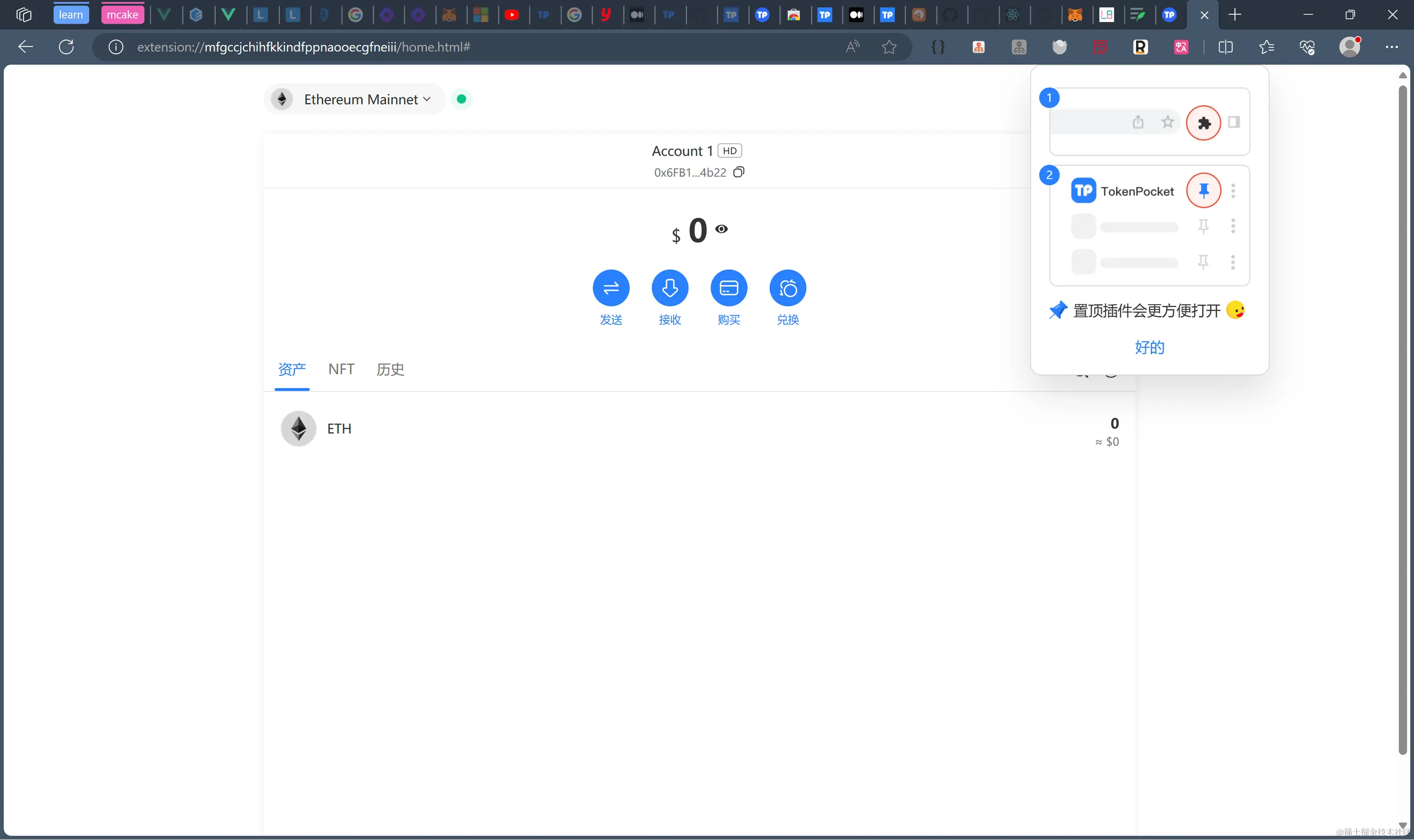Click the TokenPocket pin icon in popup

pos(1204,191)
